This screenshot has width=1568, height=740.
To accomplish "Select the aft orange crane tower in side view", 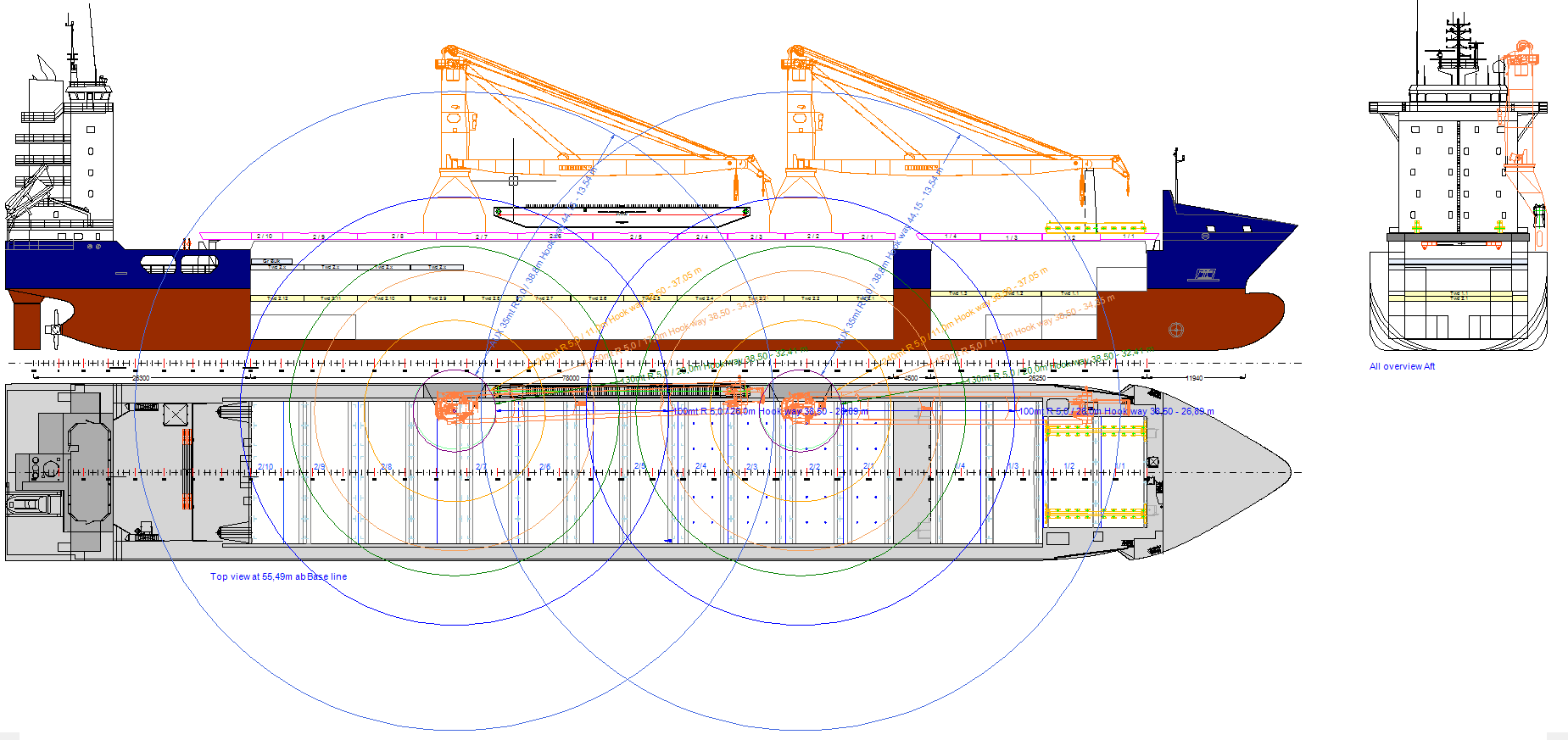I will pyautogui.click(x=455, y=119).
